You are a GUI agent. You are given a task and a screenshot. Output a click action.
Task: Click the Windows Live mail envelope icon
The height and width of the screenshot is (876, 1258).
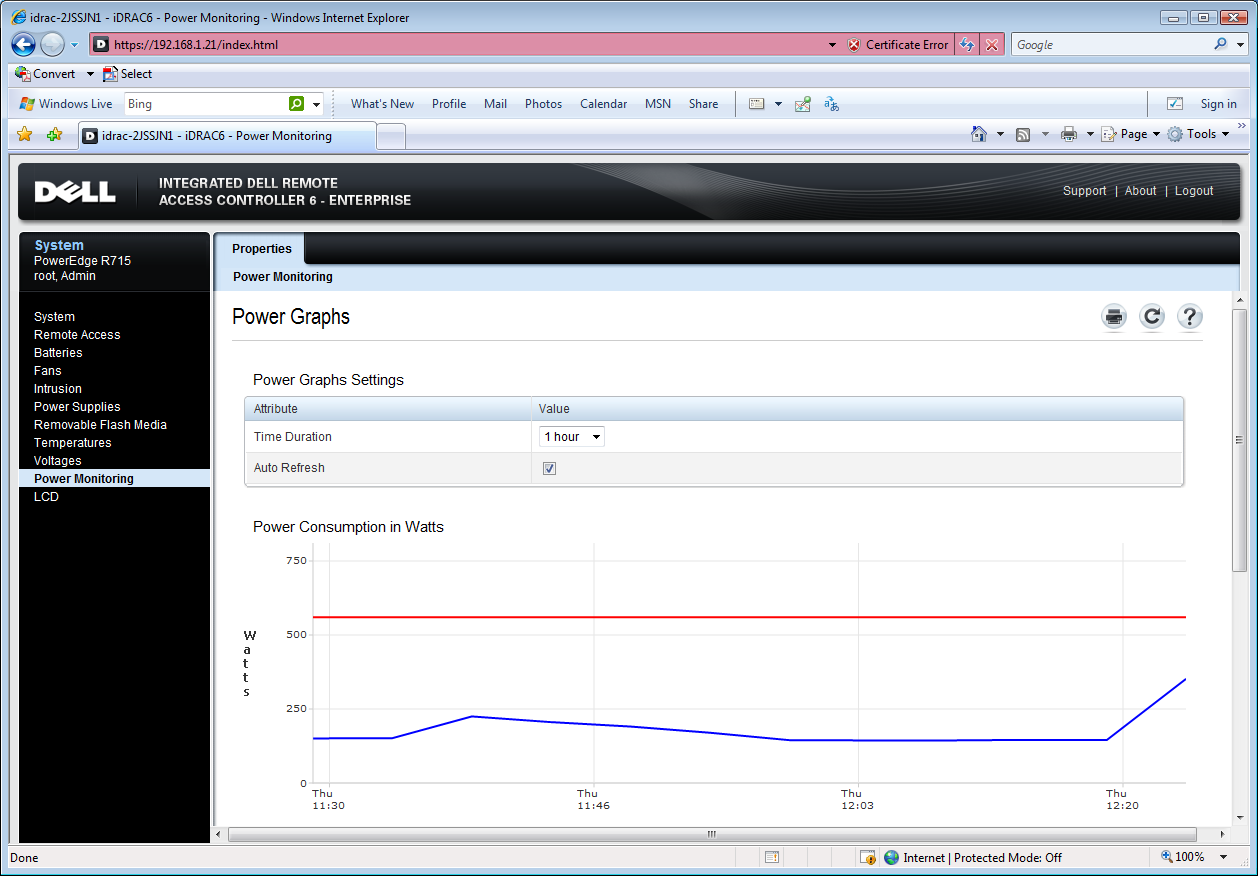tap(757, 104)
